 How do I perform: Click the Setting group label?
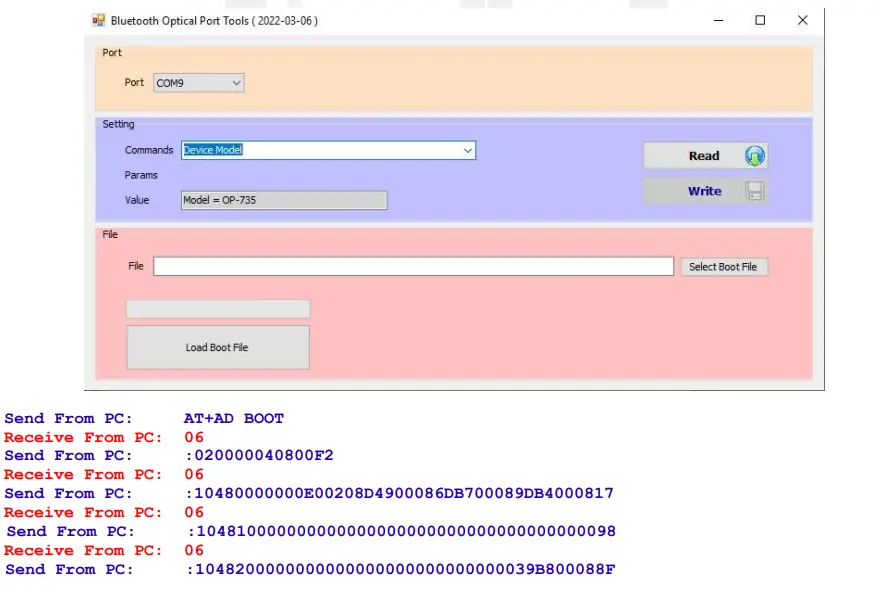coord(118,124)
